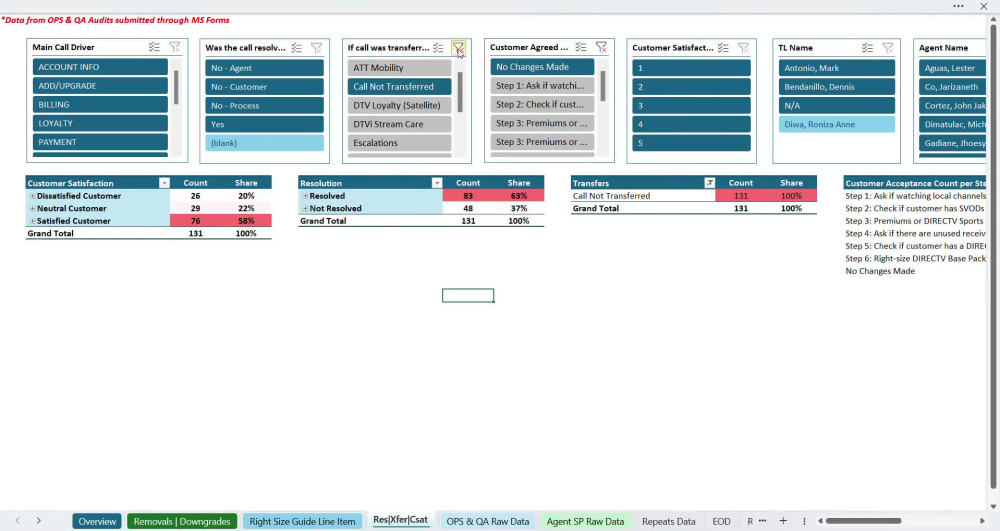Viewport: 1000px width, 531px height.
Task: Select No Changes Made slicer item
Action: (x=542, y=67)
